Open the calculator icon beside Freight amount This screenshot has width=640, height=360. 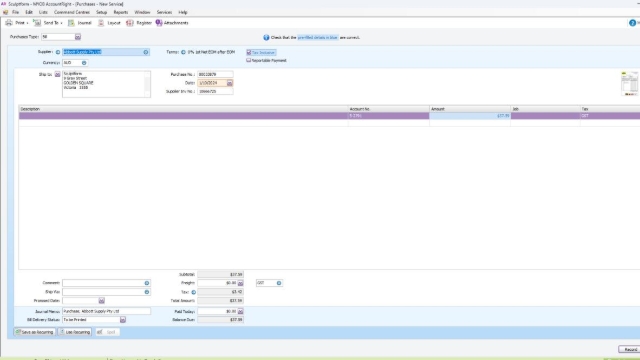click(x=240, y=283)
